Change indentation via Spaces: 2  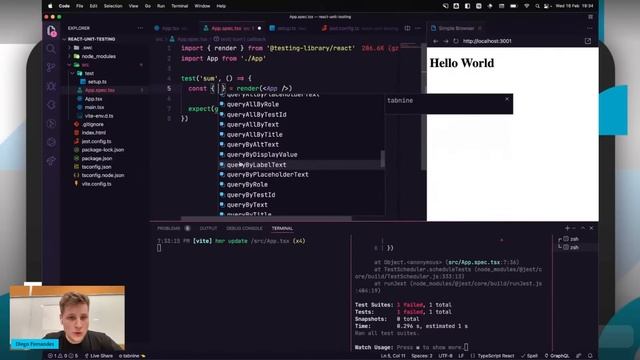(x=422, y=356)
